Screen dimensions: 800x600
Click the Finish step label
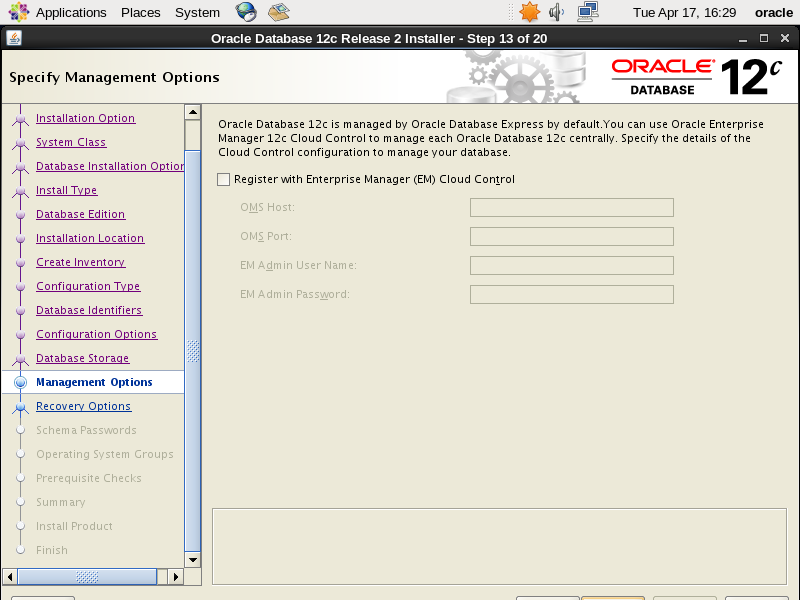click(x=52, y=550)
